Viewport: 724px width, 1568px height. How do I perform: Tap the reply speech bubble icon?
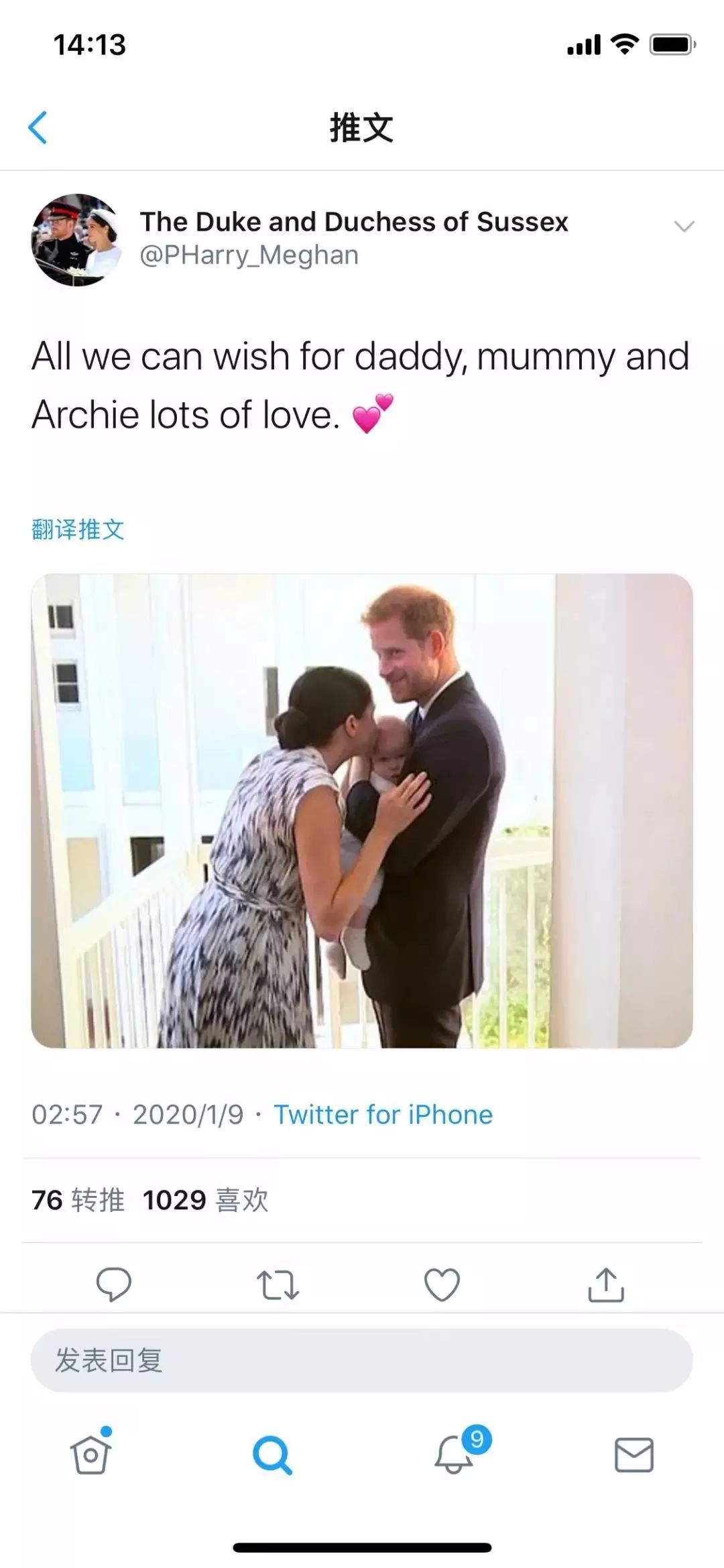(x=113, y=1284)
